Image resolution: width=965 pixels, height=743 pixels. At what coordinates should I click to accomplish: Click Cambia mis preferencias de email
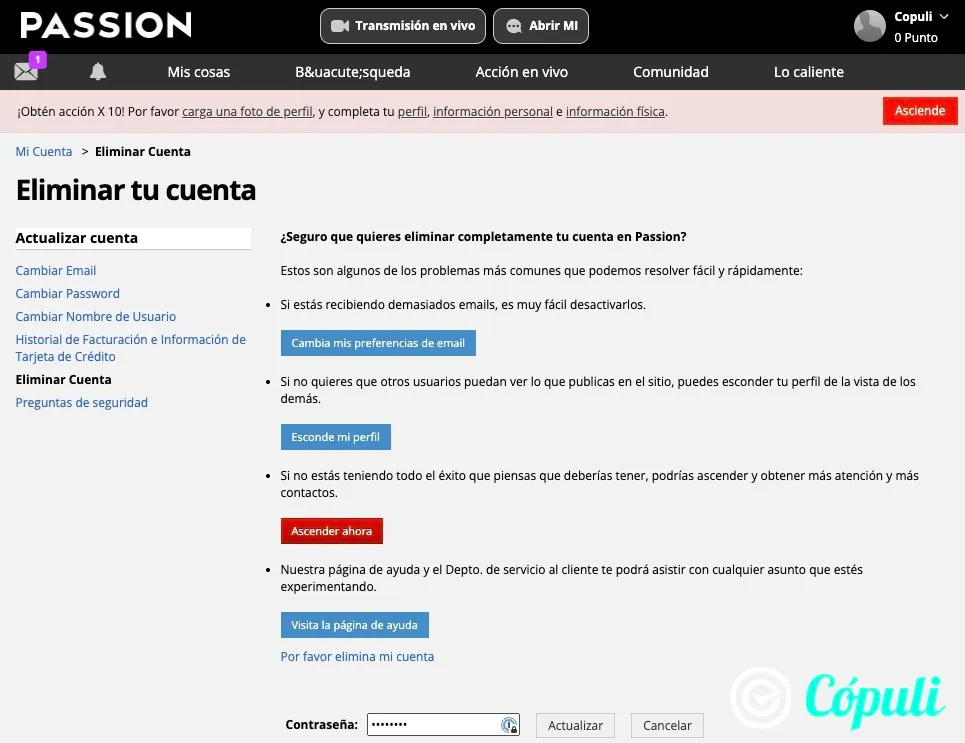pos(378,343)
